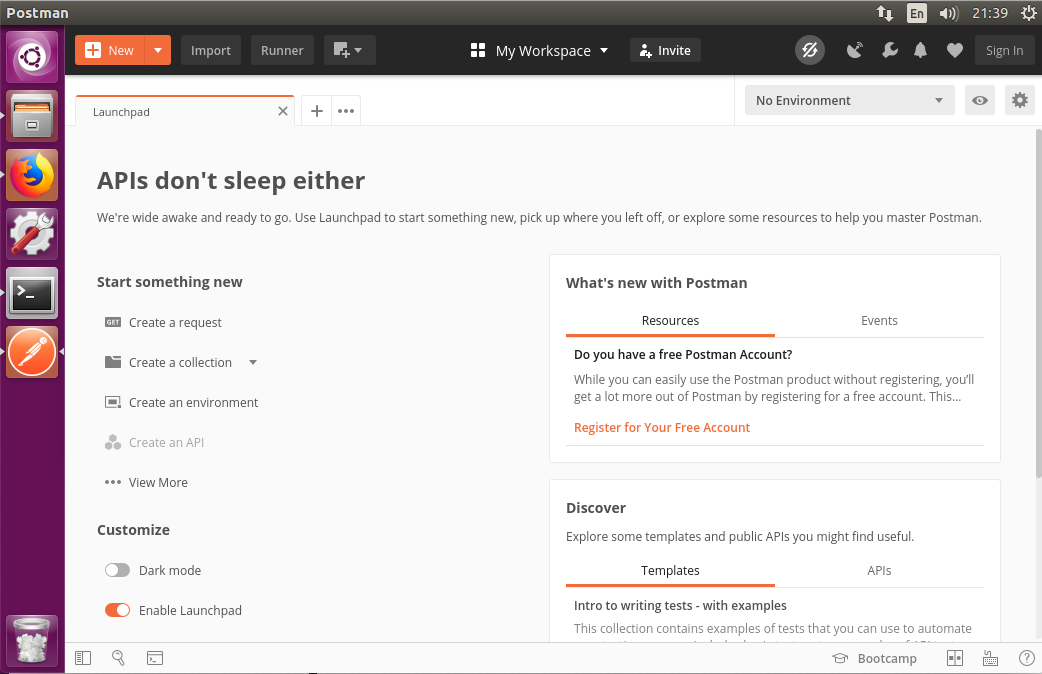Expand the Create a collection dropdown arrow
This screenshot has width=1042, height=674.
(x=253, y=362)
